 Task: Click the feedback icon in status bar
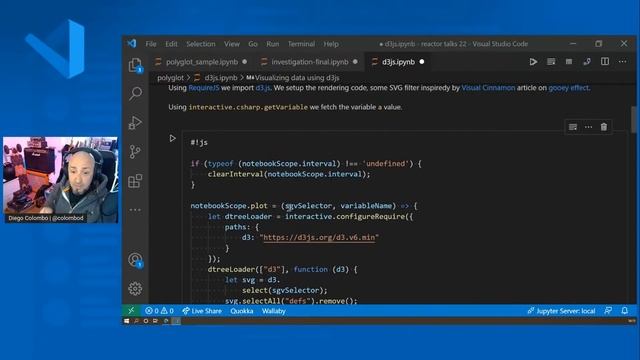(608, 311)
